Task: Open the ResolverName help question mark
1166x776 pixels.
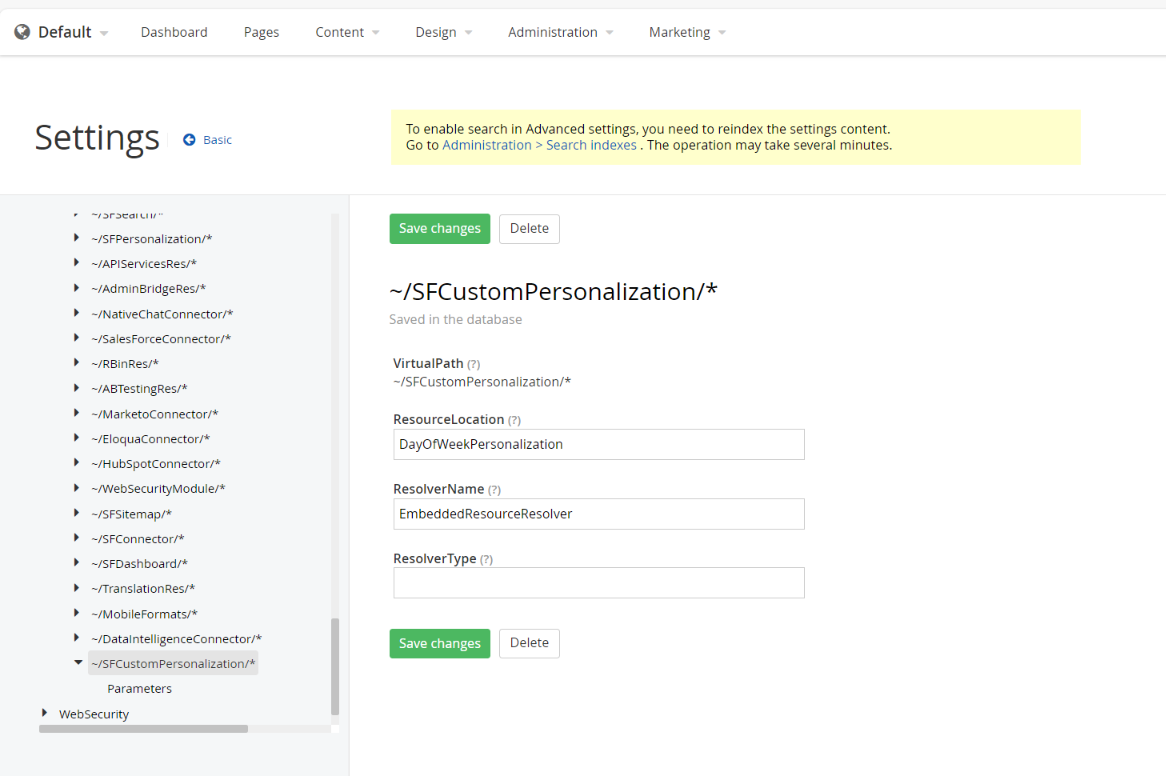Action: [495, 490]
